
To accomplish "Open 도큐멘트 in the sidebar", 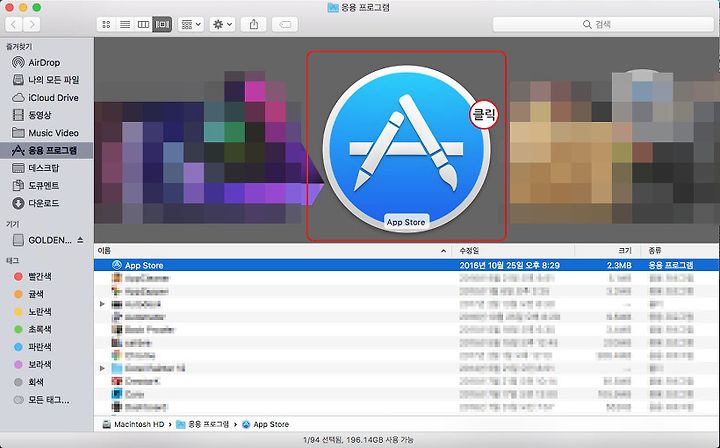I will tap(46, 185).
